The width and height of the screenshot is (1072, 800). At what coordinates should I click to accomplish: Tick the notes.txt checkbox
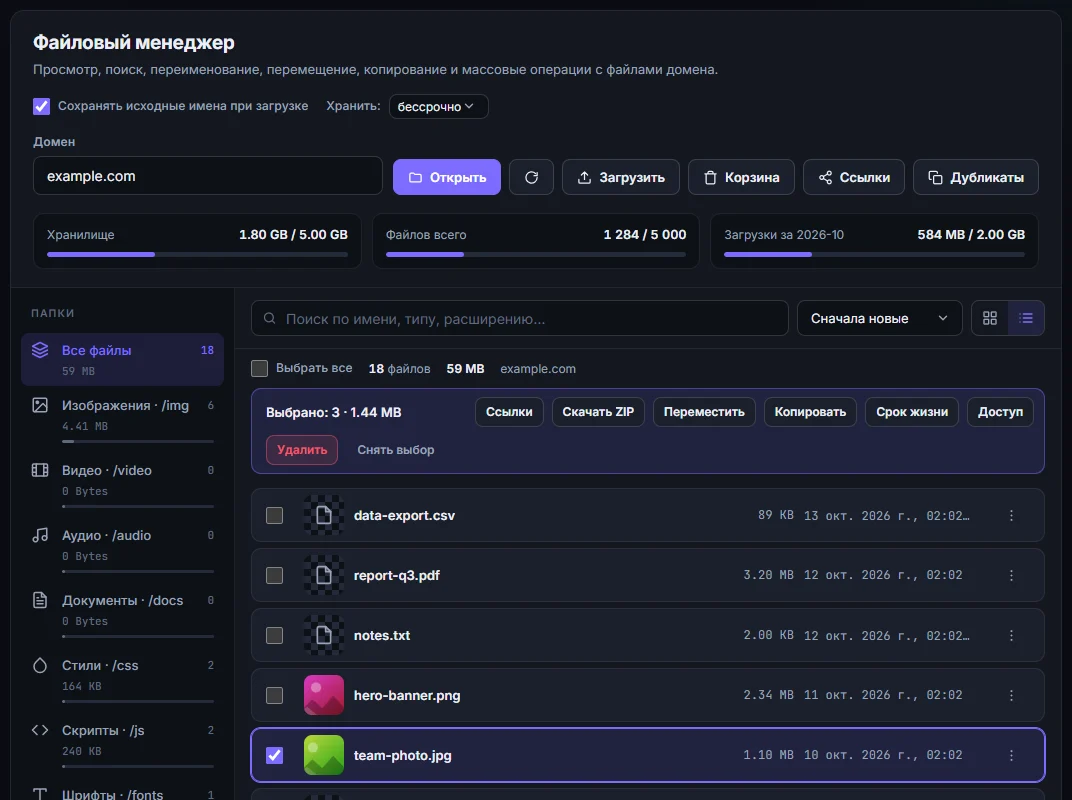(x=275, y=635)
